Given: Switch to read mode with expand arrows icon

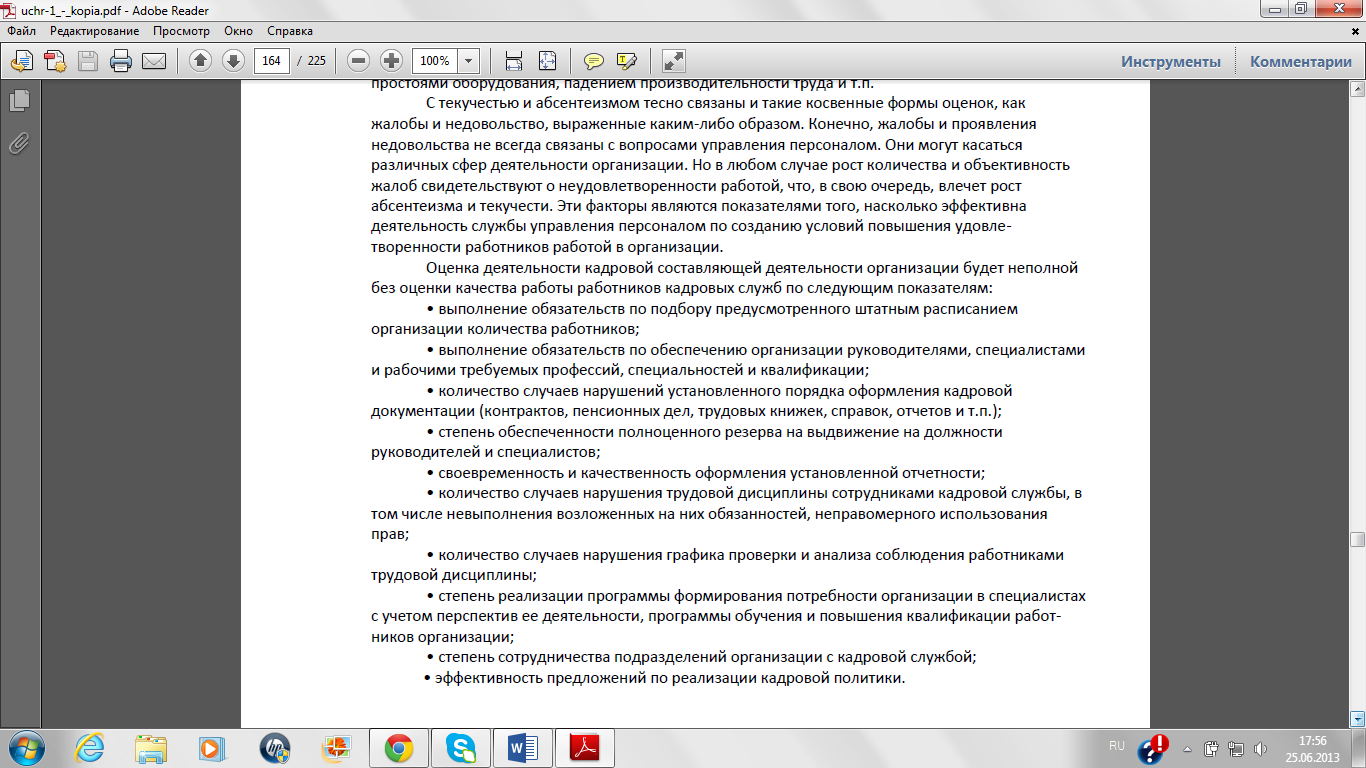Looking at the screenshot, I should coord(674,61).
